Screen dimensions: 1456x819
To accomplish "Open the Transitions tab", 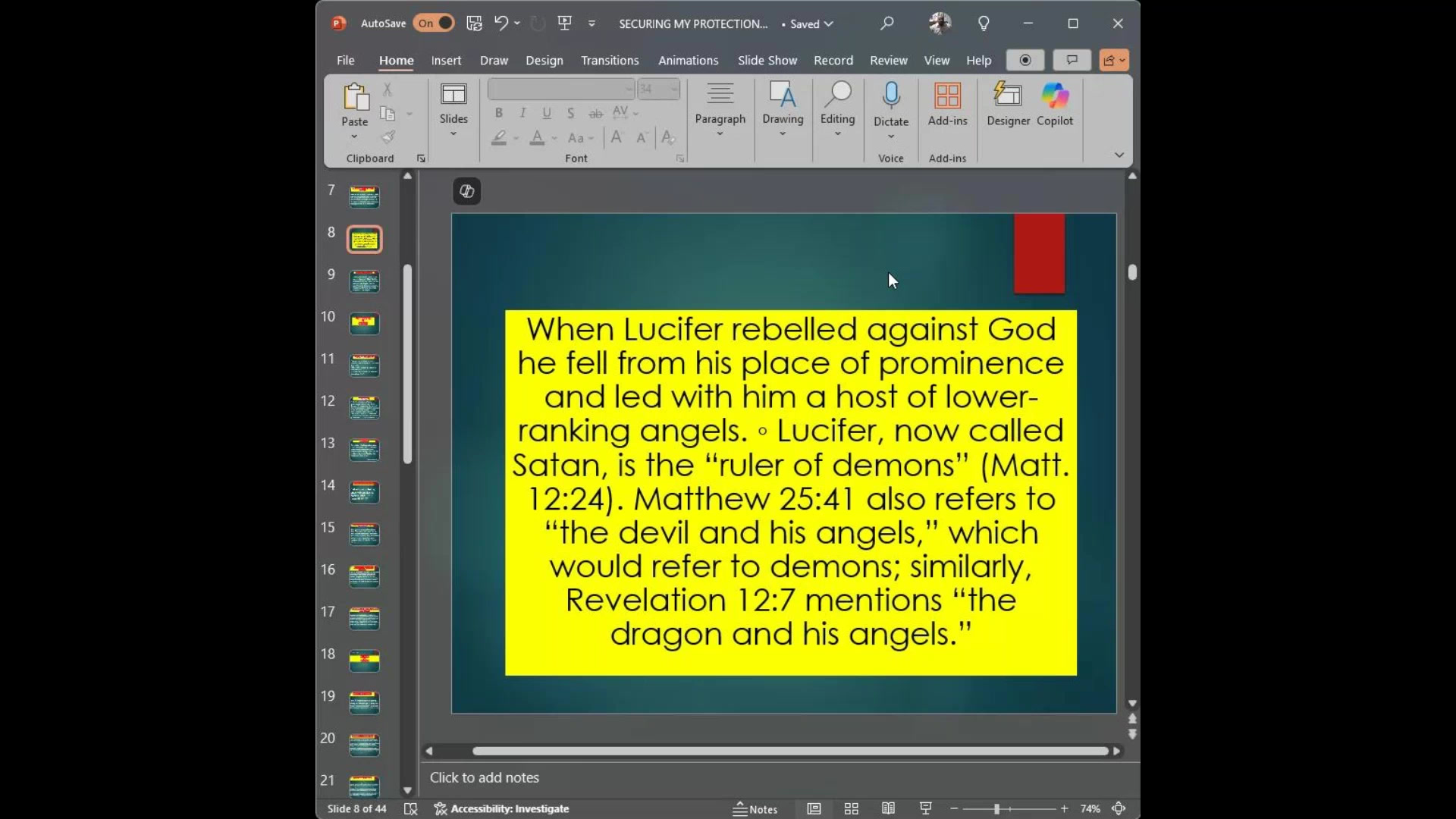I will (x=610, y=61).
